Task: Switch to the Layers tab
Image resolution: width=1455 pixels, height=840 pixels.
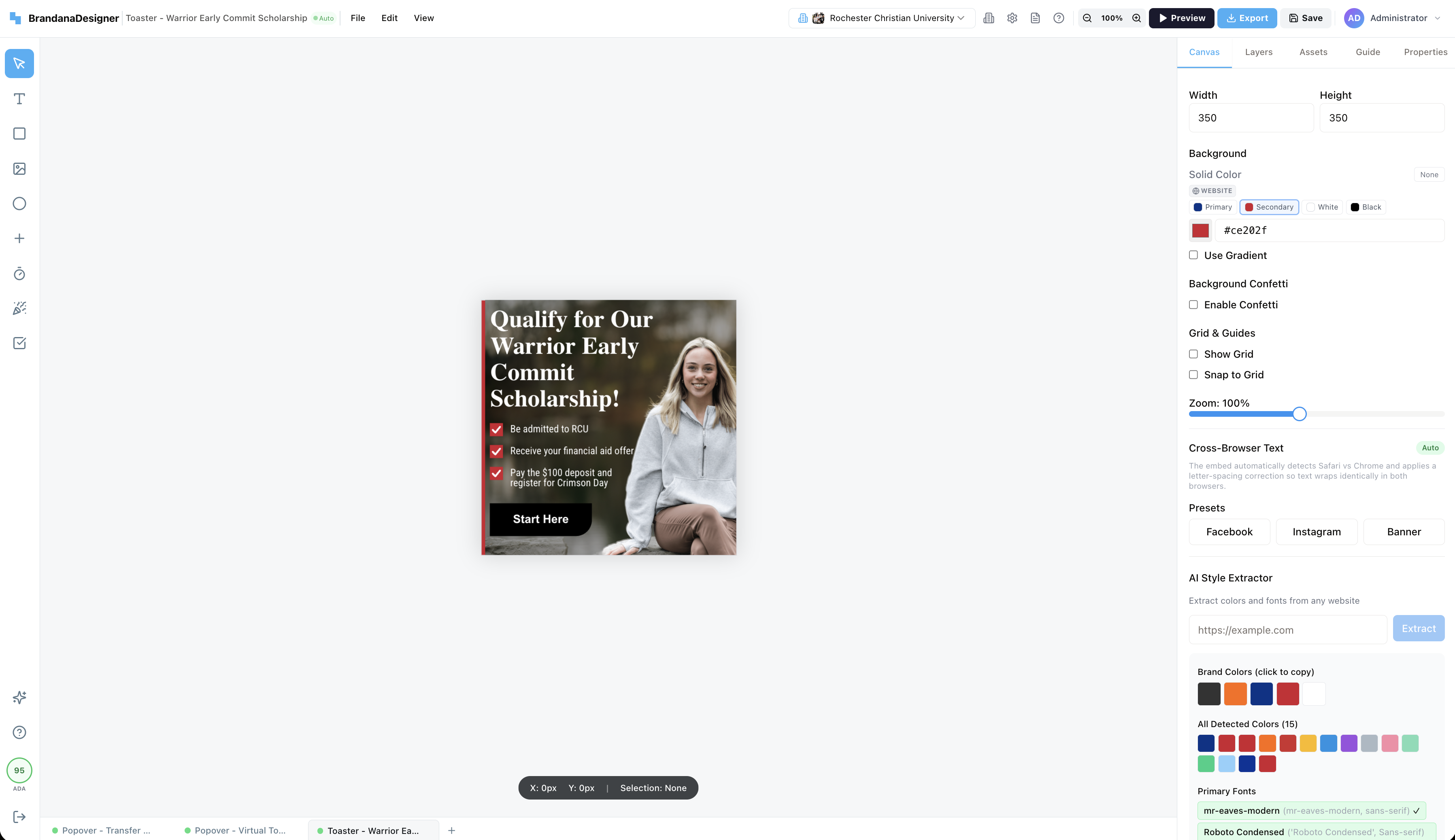Action: click(x=1259, y=53)
